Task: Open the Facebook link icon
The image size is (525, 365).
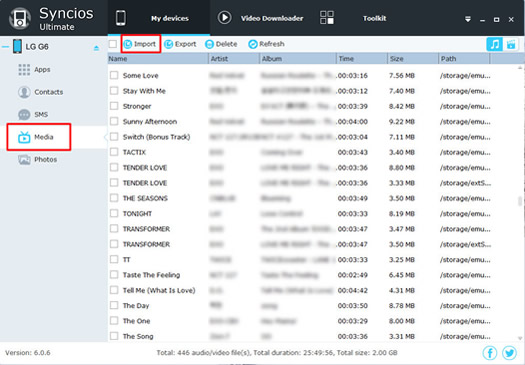Action: pos(490,353)
